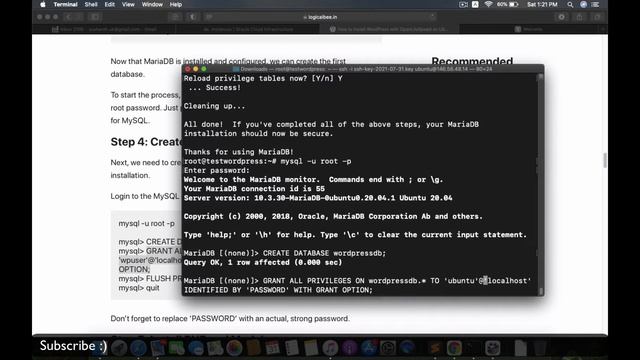
Task: Open Music from the Dock
Action: 330,348
